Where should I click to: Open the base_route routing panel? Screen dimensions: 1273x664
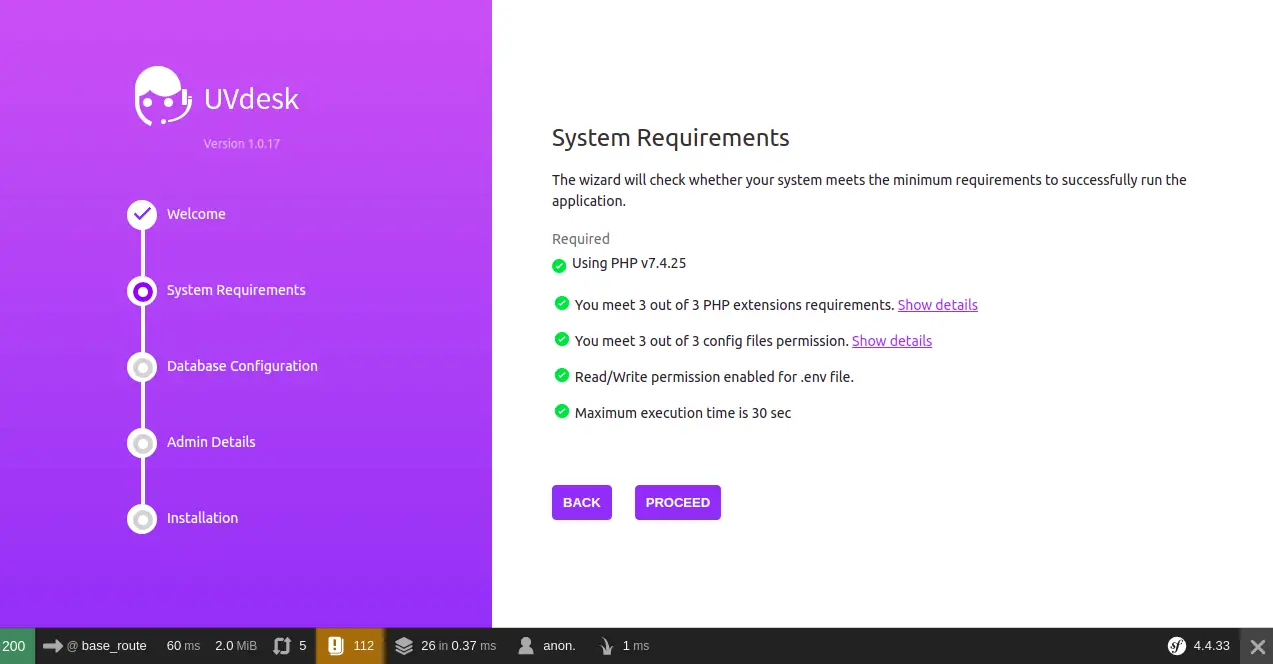(x=95, y=646)
